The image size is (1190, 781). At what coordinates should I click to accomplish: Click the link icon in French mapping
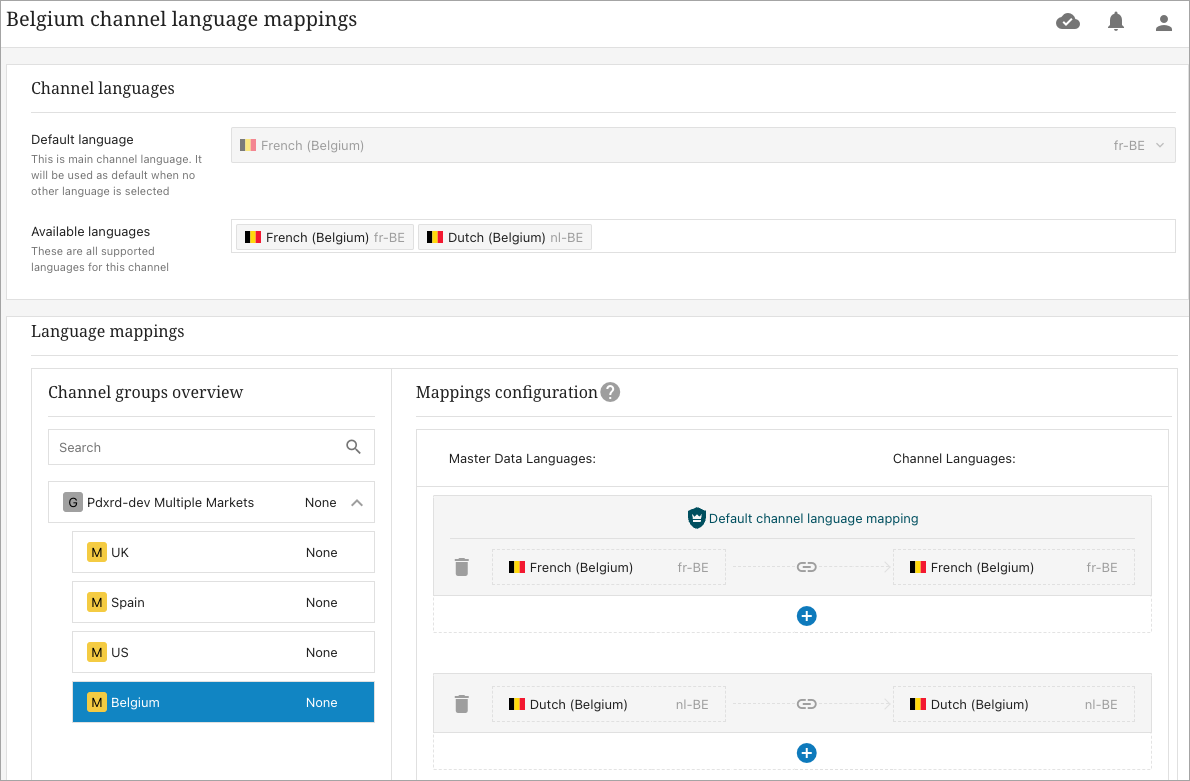click(x=807, y=567)
